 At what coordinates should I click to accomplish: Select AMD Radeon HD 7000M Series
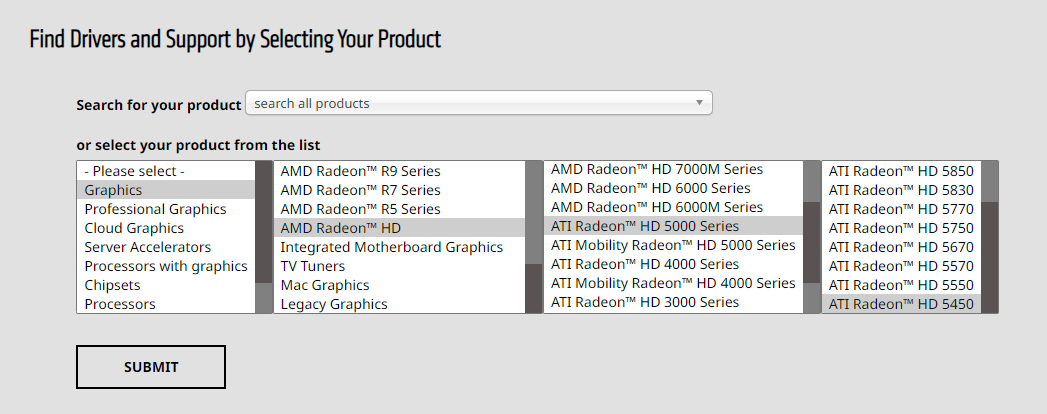pos(656,169)
